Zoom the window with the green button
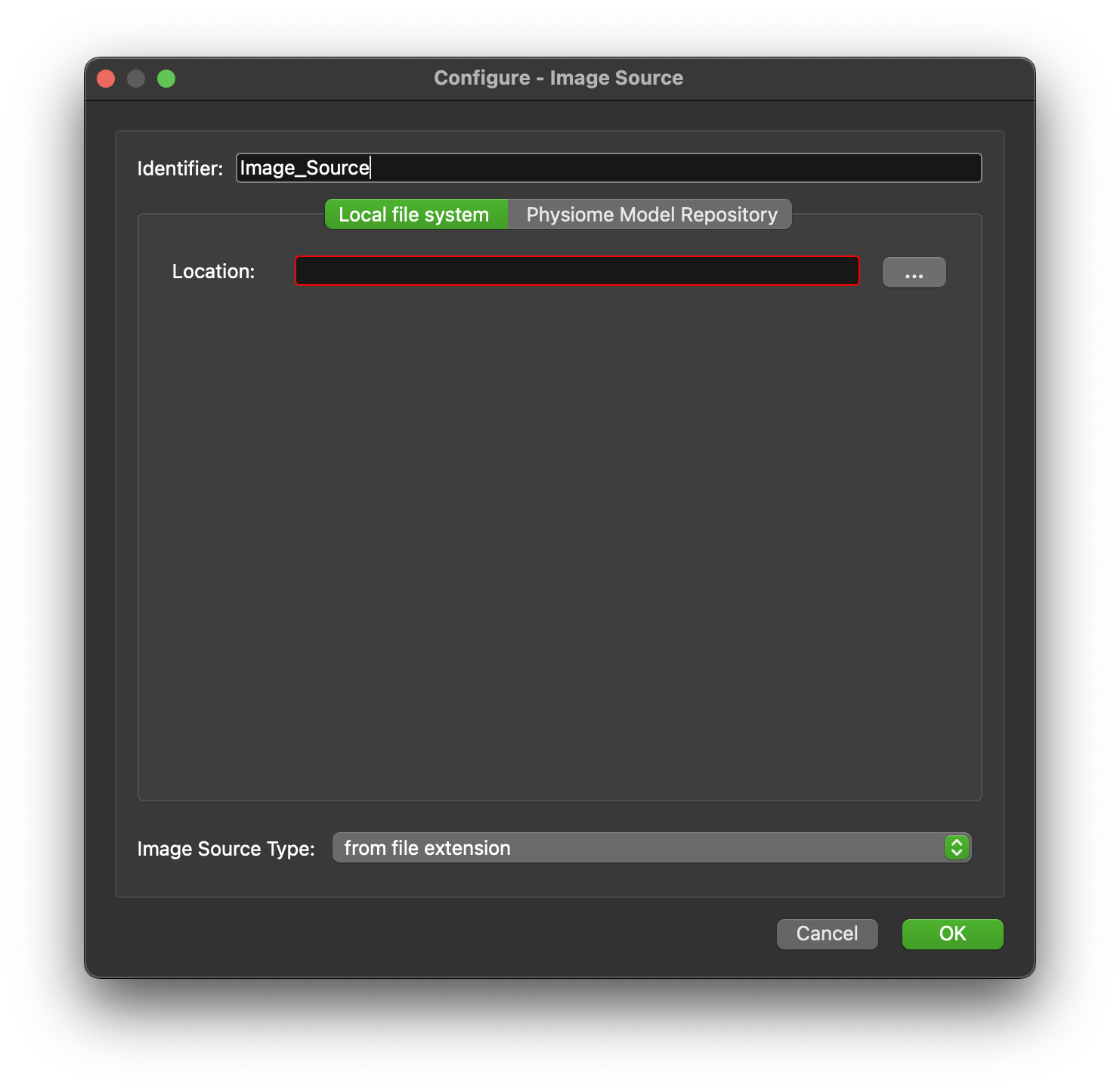 166,79
